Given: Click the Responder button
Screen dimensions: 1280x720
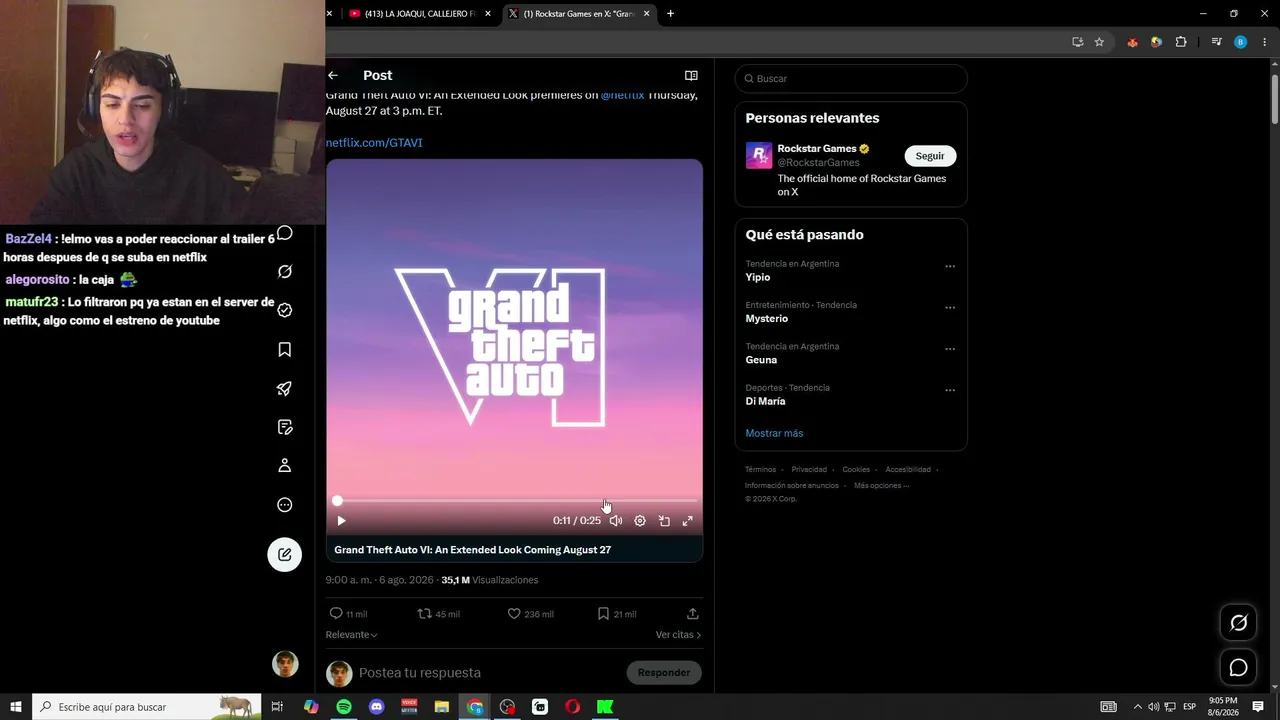Looking at the screenshot, I should 664,673.
